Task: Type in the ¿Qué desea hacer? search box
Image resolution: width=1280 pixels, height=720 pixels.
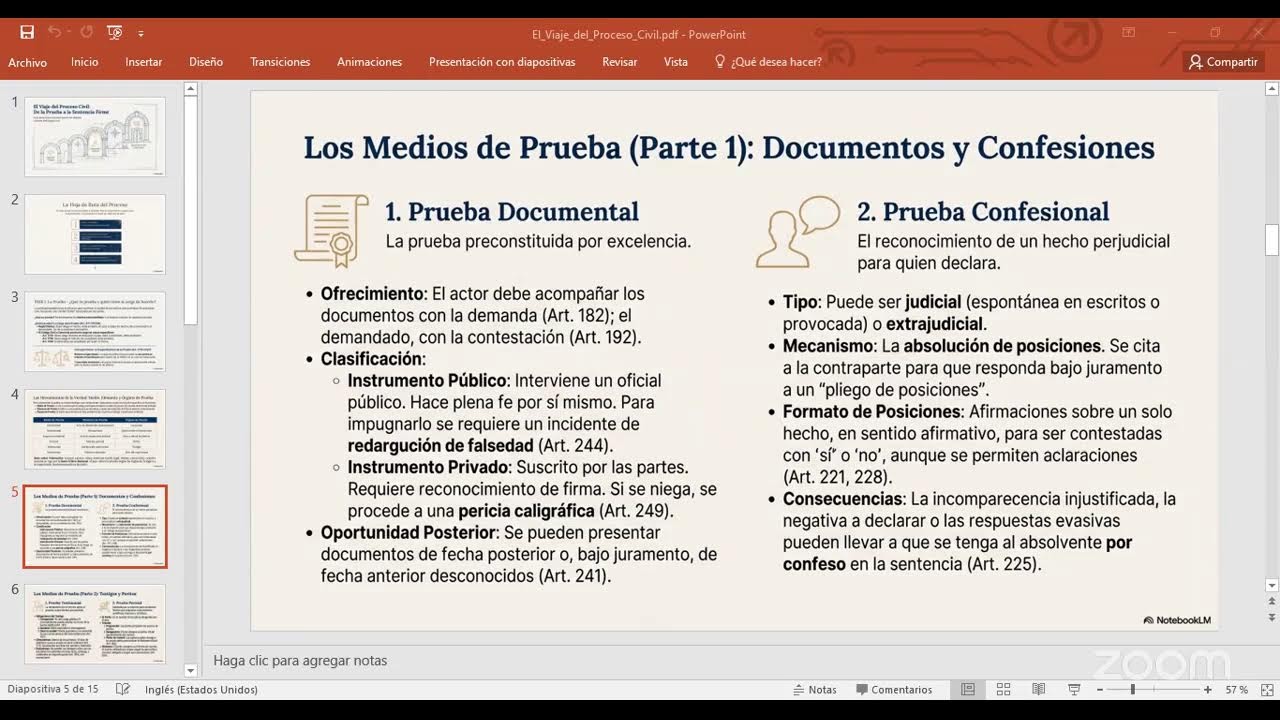Action: pyautogui.click(x=776, y=62)
